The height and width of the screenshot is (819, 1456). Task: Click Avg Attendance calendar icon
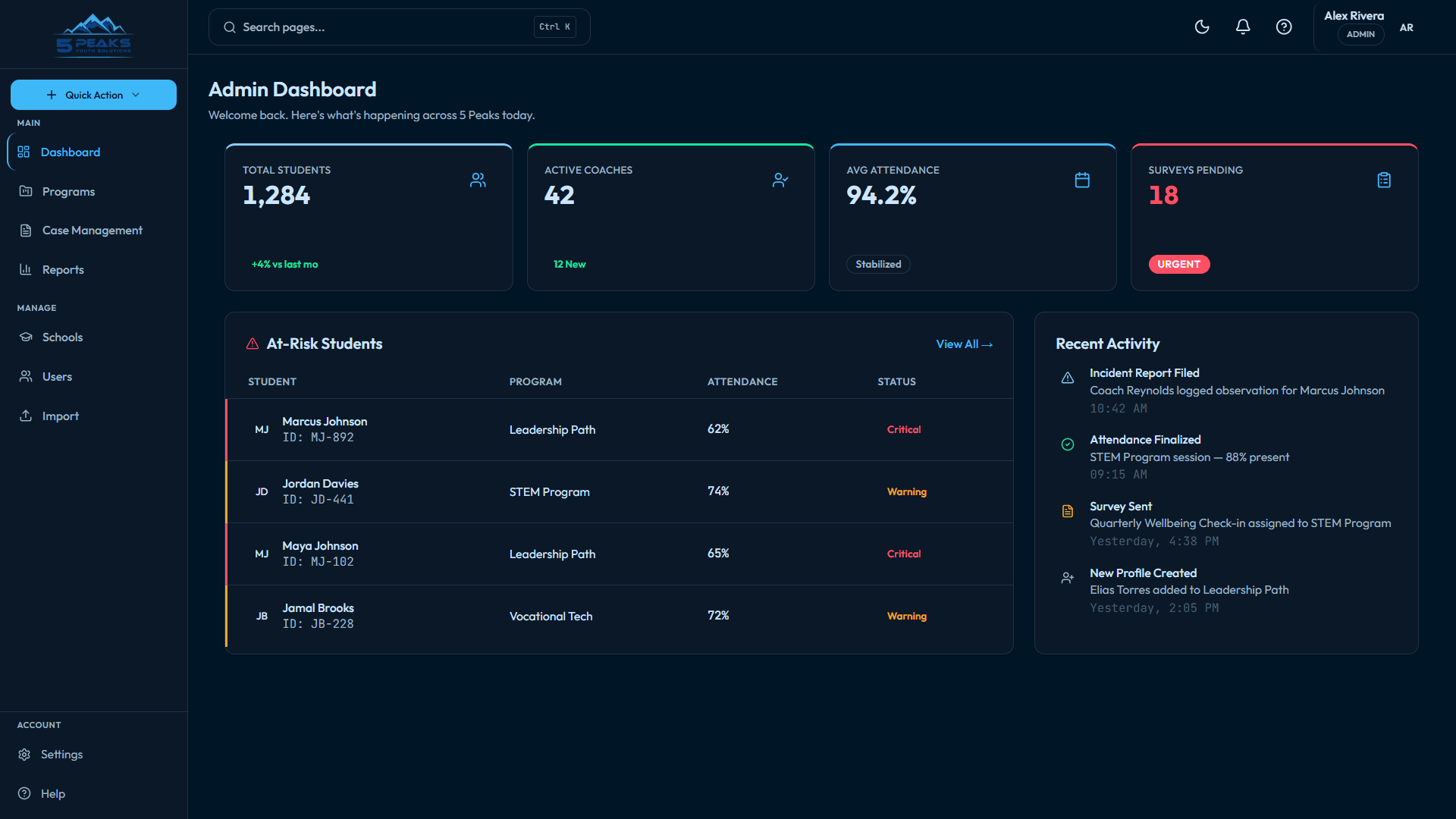tap(1082, 180)
